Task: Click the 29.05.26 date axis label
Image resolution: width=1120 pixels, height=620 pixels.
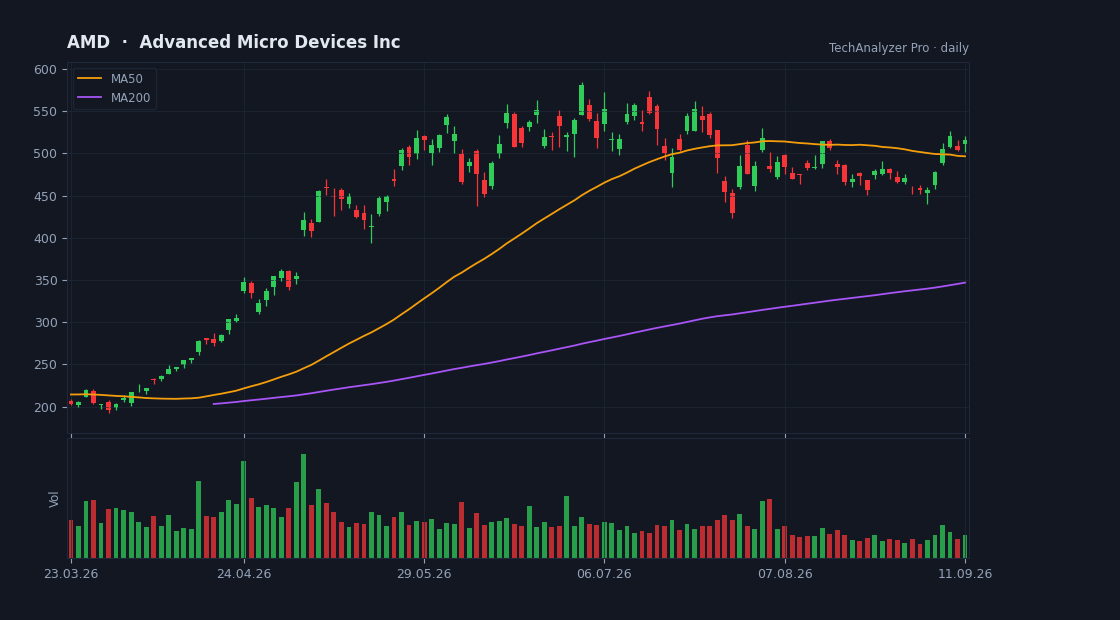Action: click(x=424, y=574)
